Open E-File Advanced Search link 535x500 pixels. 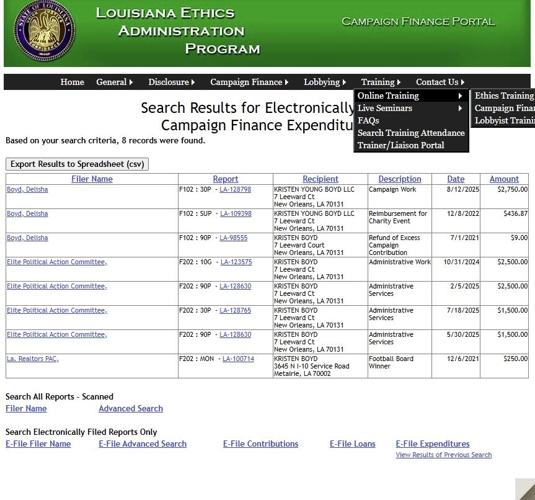(143, 444)
